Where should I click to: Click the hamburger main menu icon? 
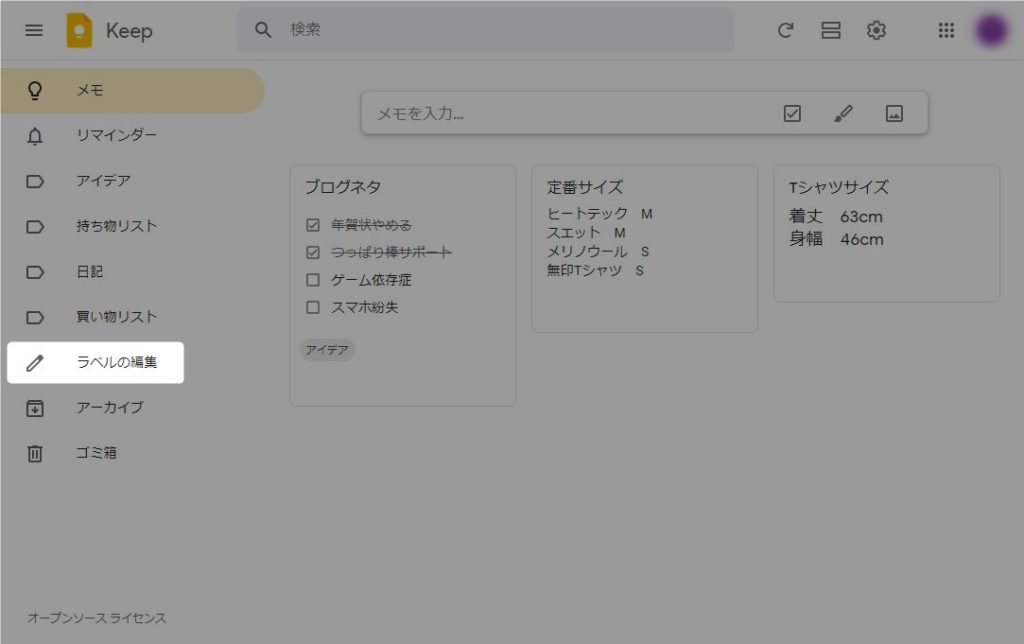[34, 30]
